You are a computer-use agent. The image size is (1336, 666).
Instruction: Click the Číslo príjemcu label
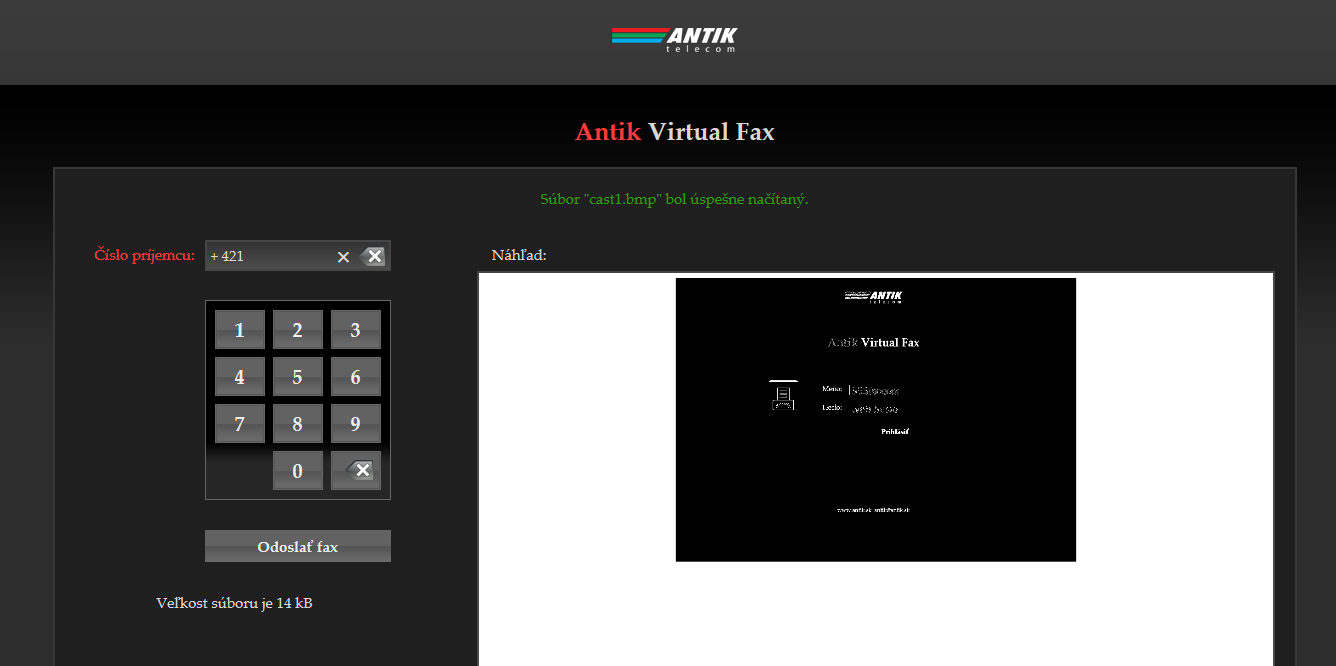tap(144, 256)
